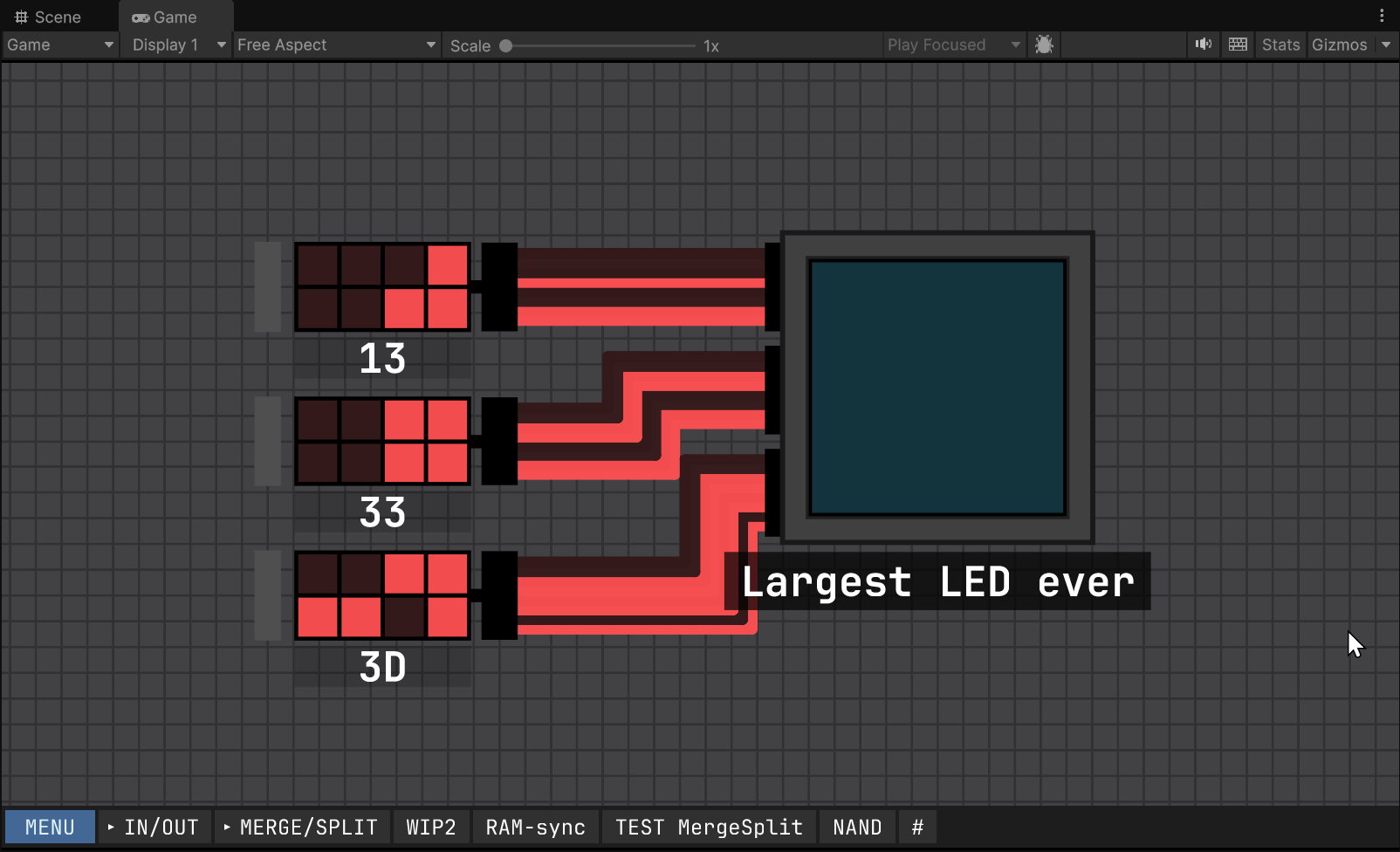Toggle the top-left bit of input 33

pos(318,419)
